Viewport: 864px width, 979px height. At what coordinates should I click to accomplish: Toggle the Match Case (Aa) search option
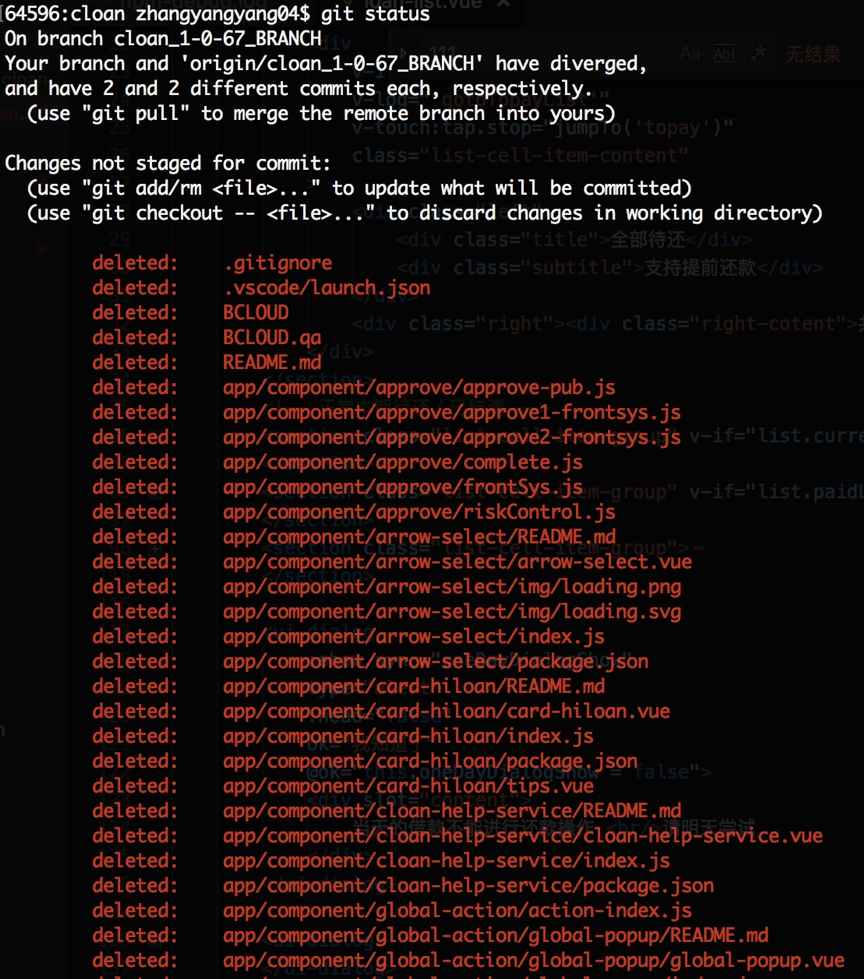(690, 53)
